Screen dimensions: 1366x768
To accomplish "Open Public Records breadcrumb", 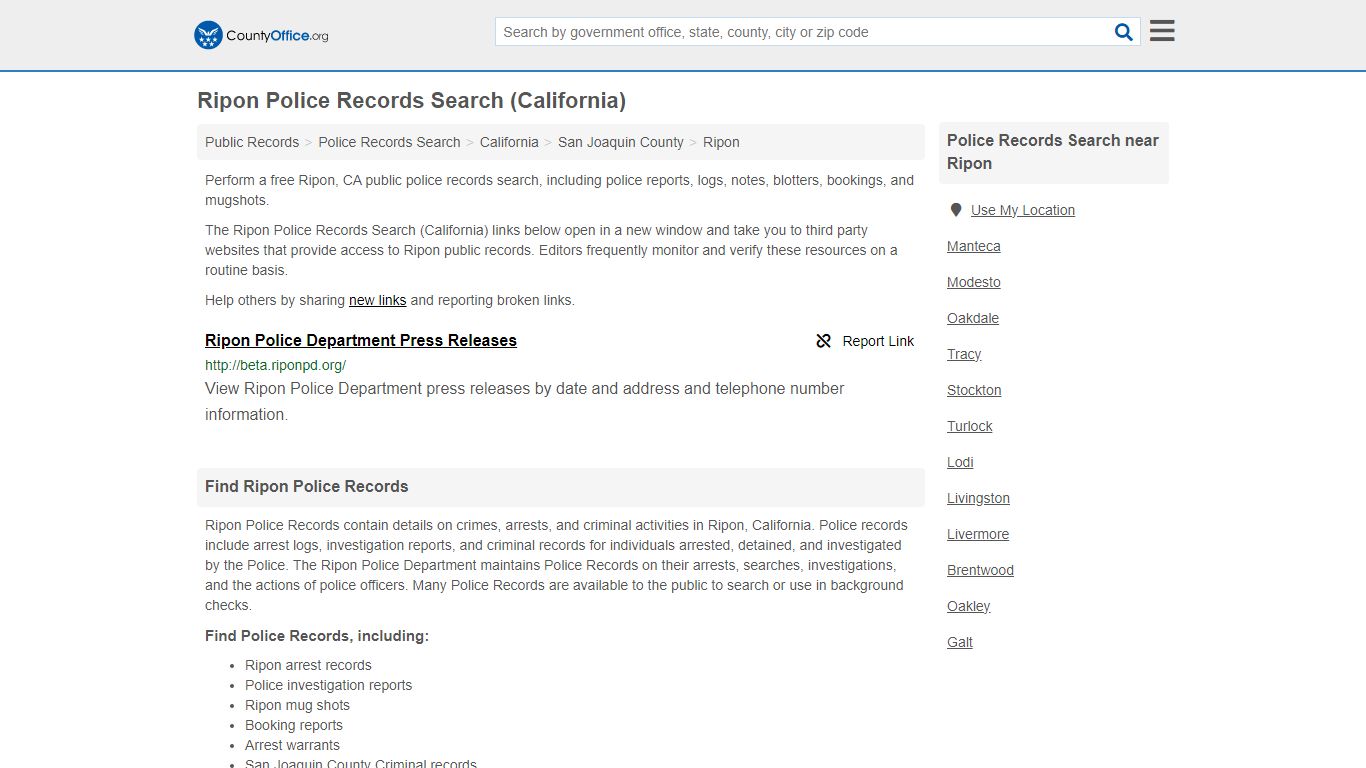I will [x=252, y=142].
